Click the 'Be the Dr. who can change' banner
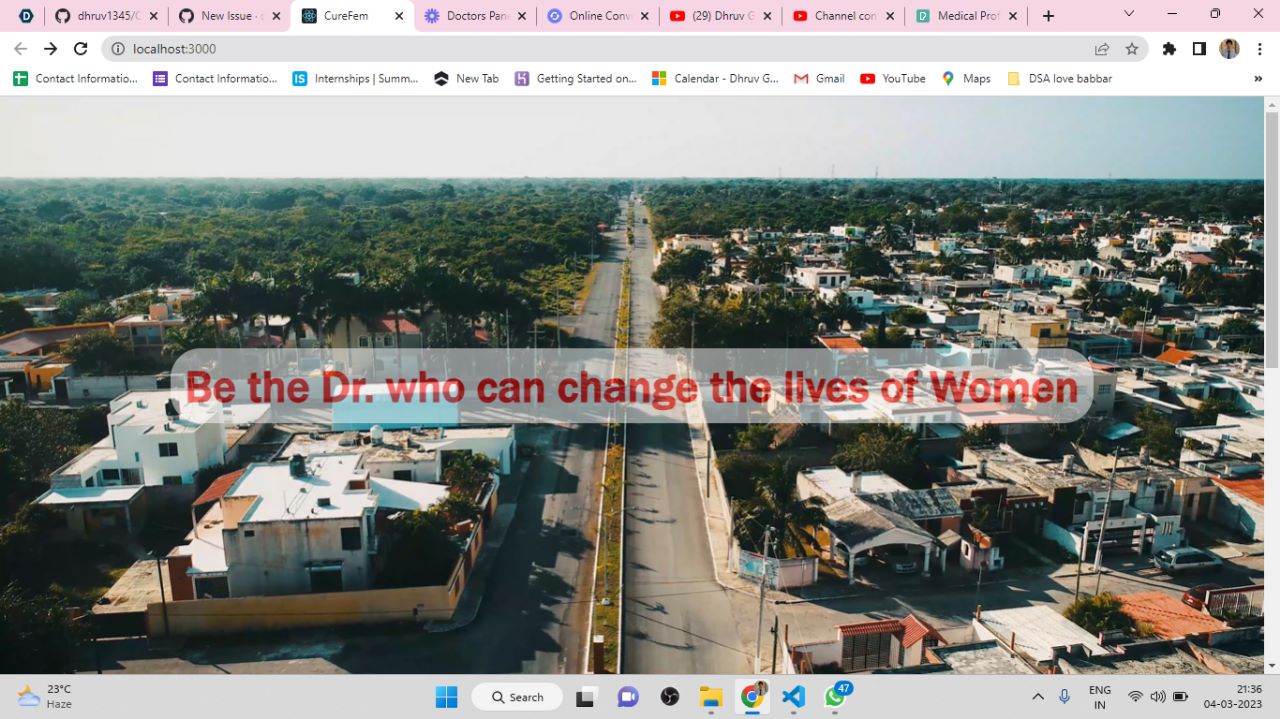 pos(631,386)
